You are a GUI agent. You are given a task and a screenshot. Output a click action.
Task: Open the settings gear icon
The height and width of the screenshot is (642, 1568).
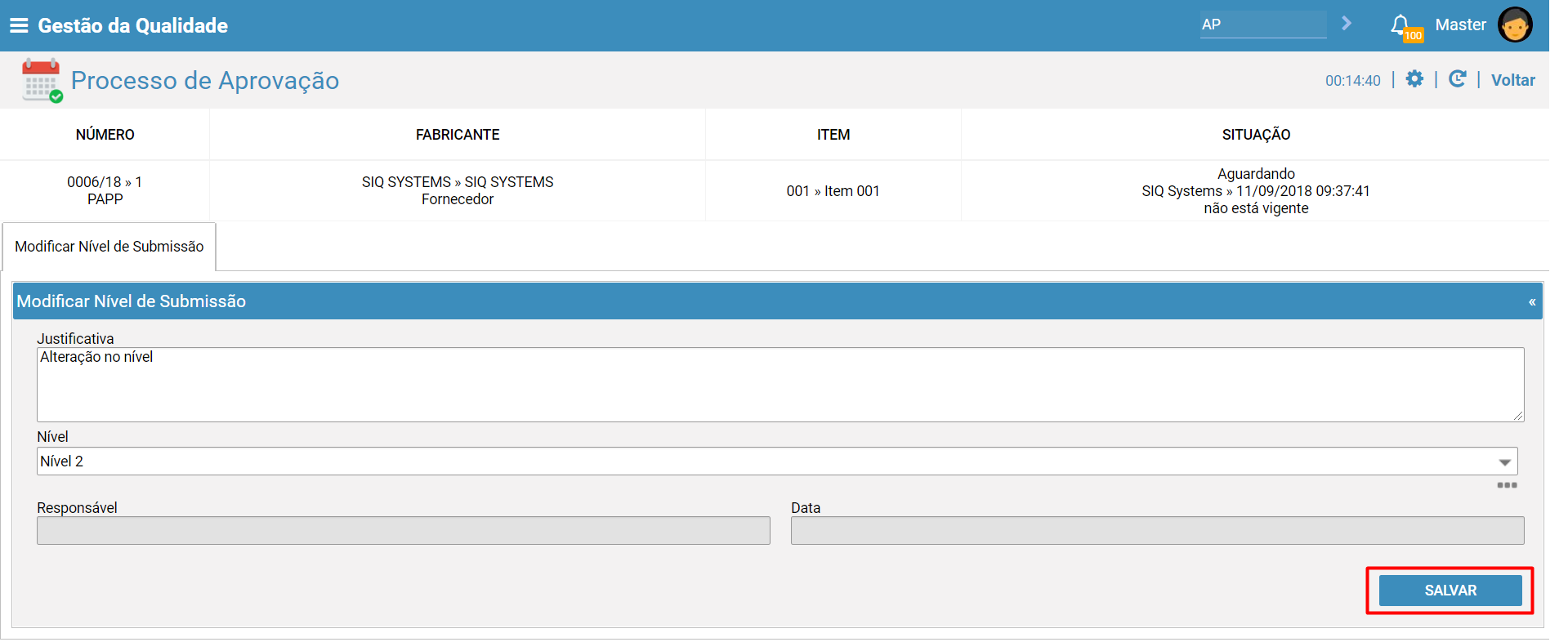click(1414, 78)
